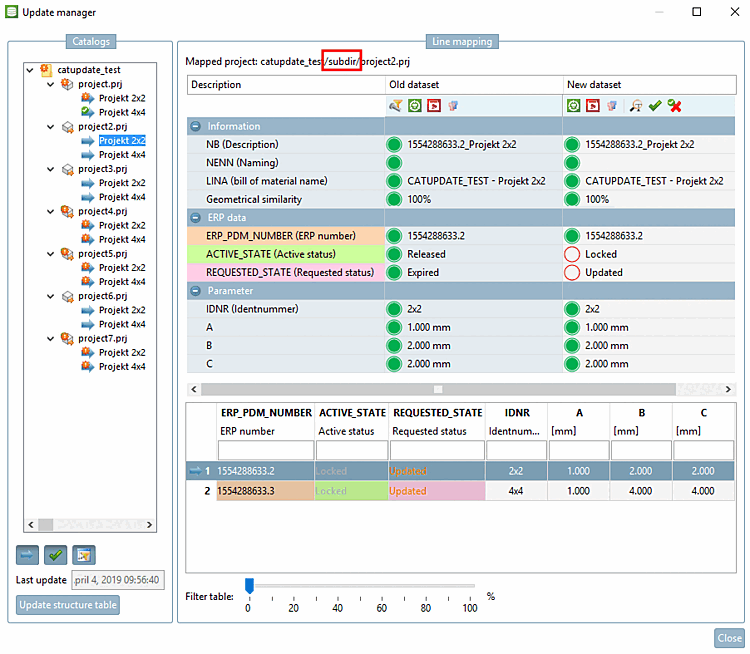Click the Filter table slider handle

(249, 586)
